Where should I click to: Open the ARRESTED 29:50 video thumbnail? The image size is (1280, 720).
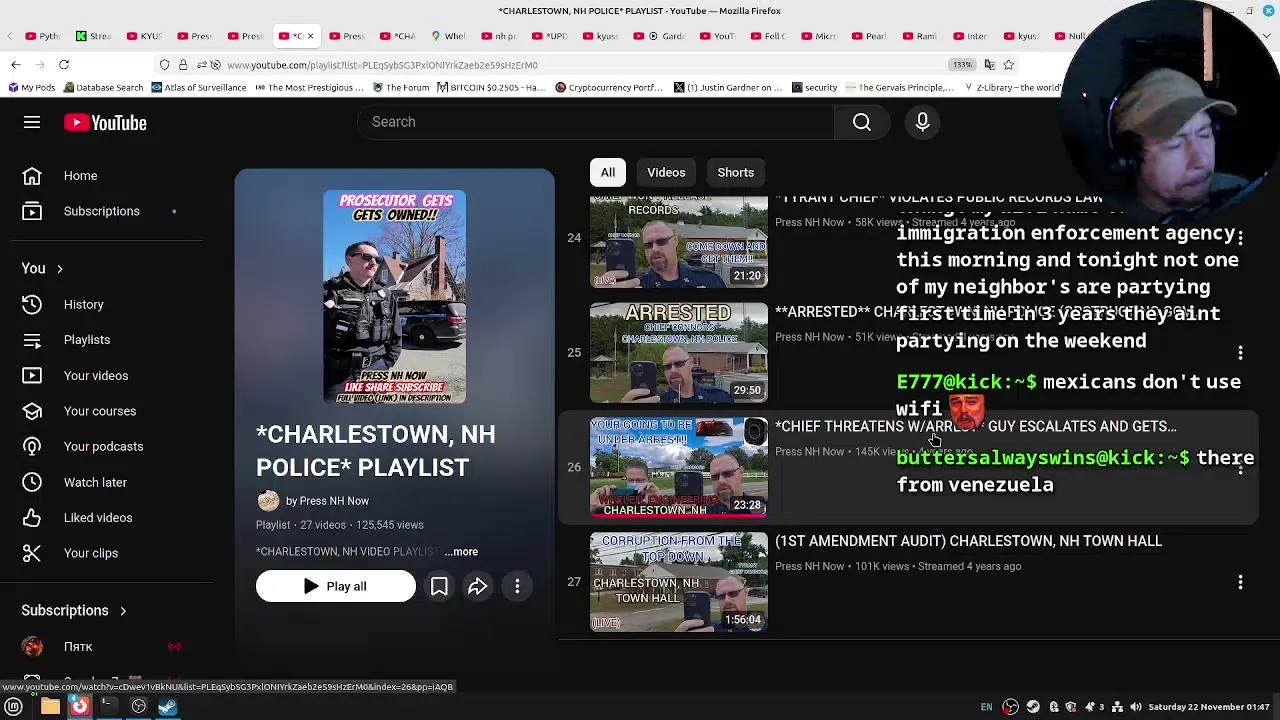pos(678,352)
